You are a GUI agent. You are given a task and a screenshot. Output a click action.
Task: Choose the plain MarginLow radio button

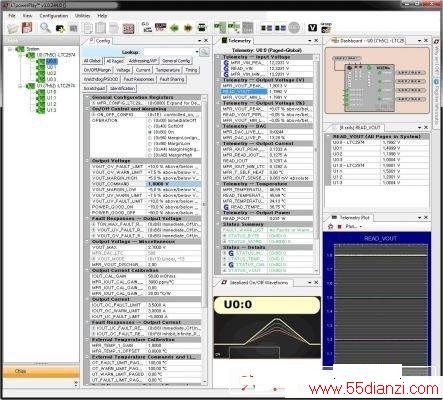click(150, 144)
